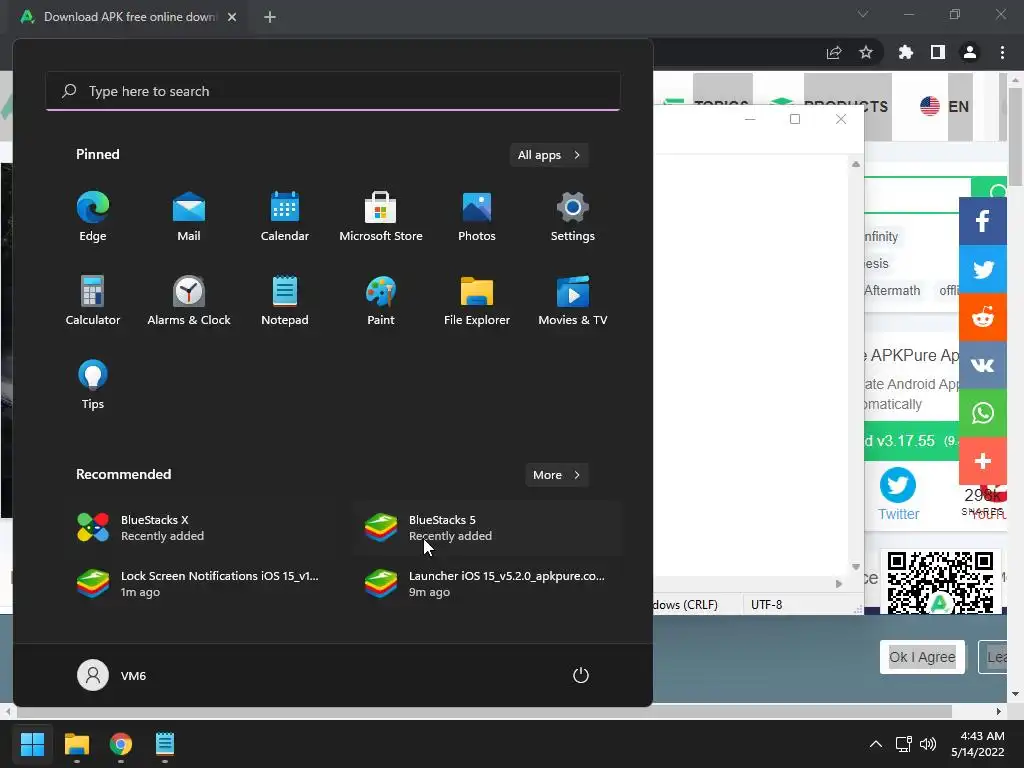Click the Windows Start button on taskbar
This screenshot has width=1024, height=768.
[x=32, y=744]
